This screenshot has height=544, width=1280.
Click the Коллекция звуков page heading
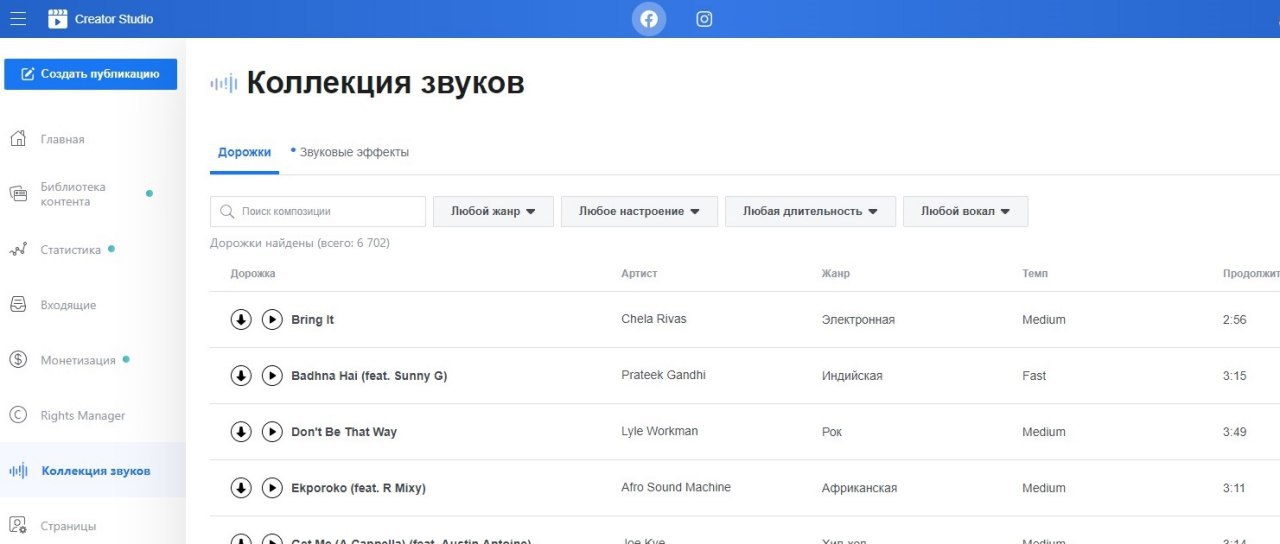pyautogui.click(x=385, y=83)
